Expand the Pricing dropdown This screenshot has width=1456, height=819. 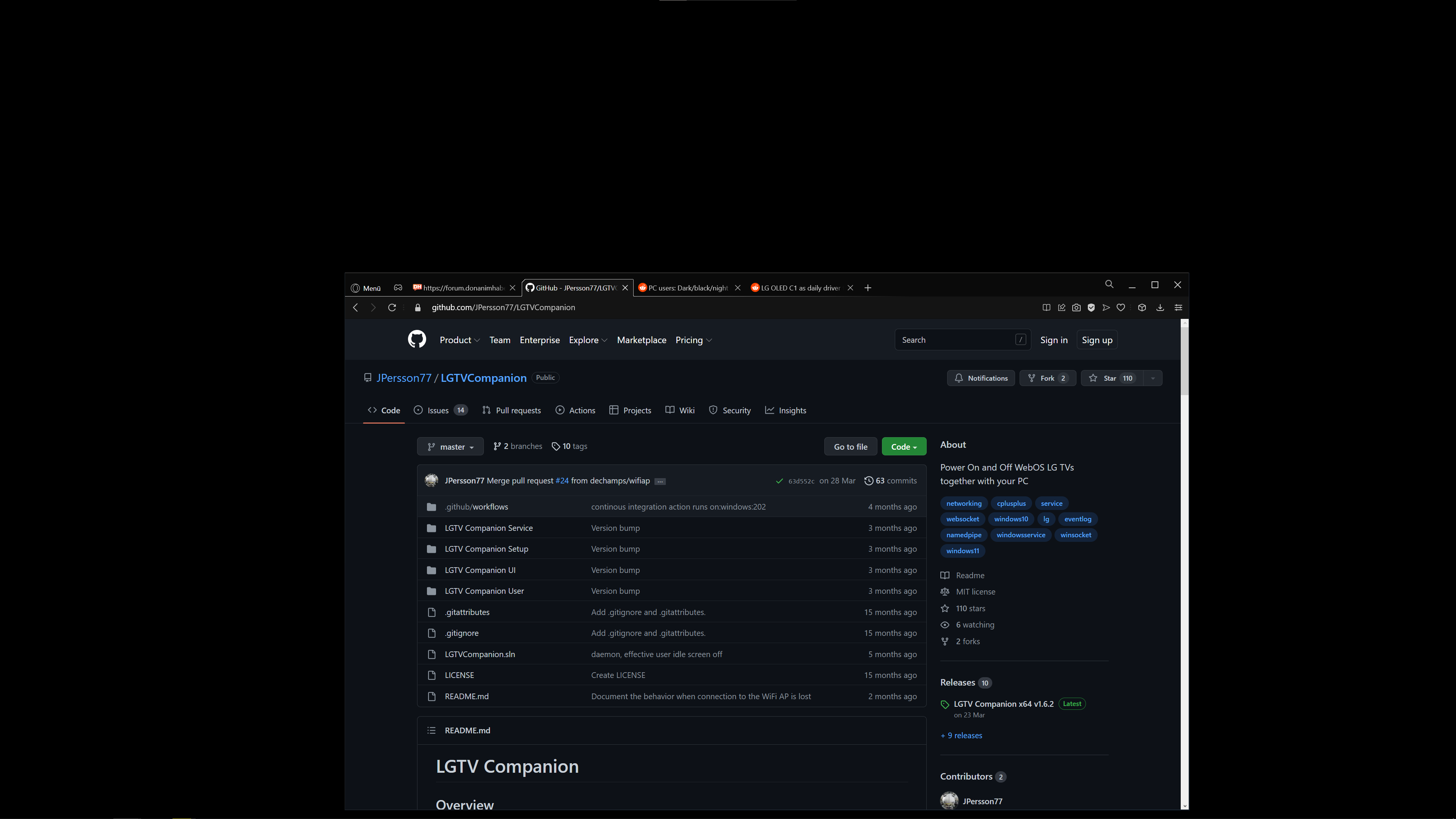pos(693,340)
